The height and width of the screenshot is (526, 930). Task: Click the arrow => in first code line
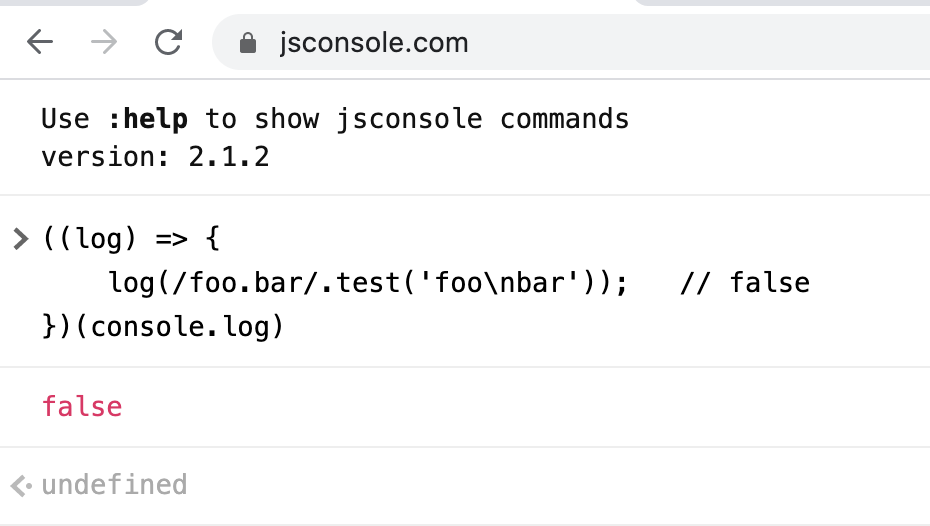(x=171, y=240)
